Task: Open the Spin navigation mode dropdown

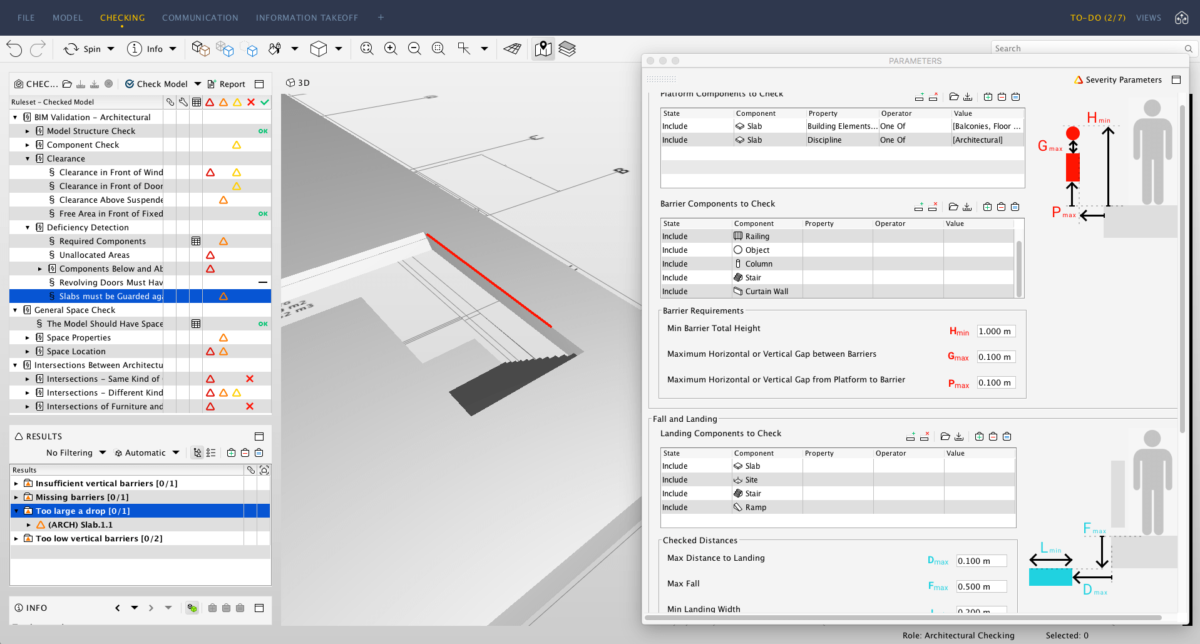Action: point(110,48)
